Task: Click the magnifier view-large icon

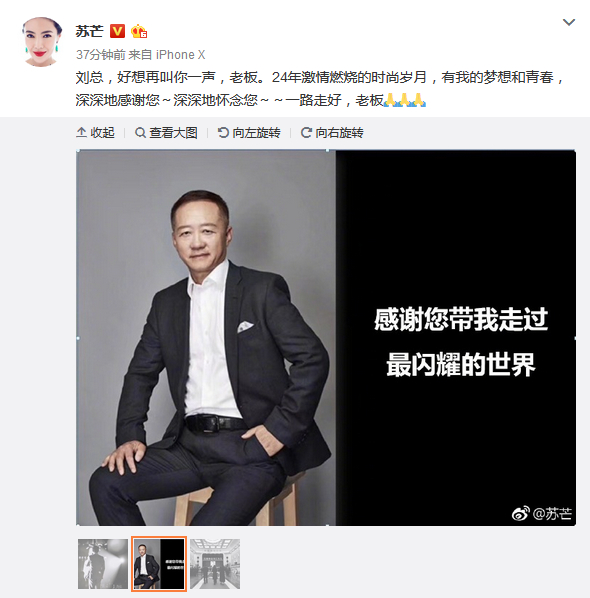Action: 140,133
